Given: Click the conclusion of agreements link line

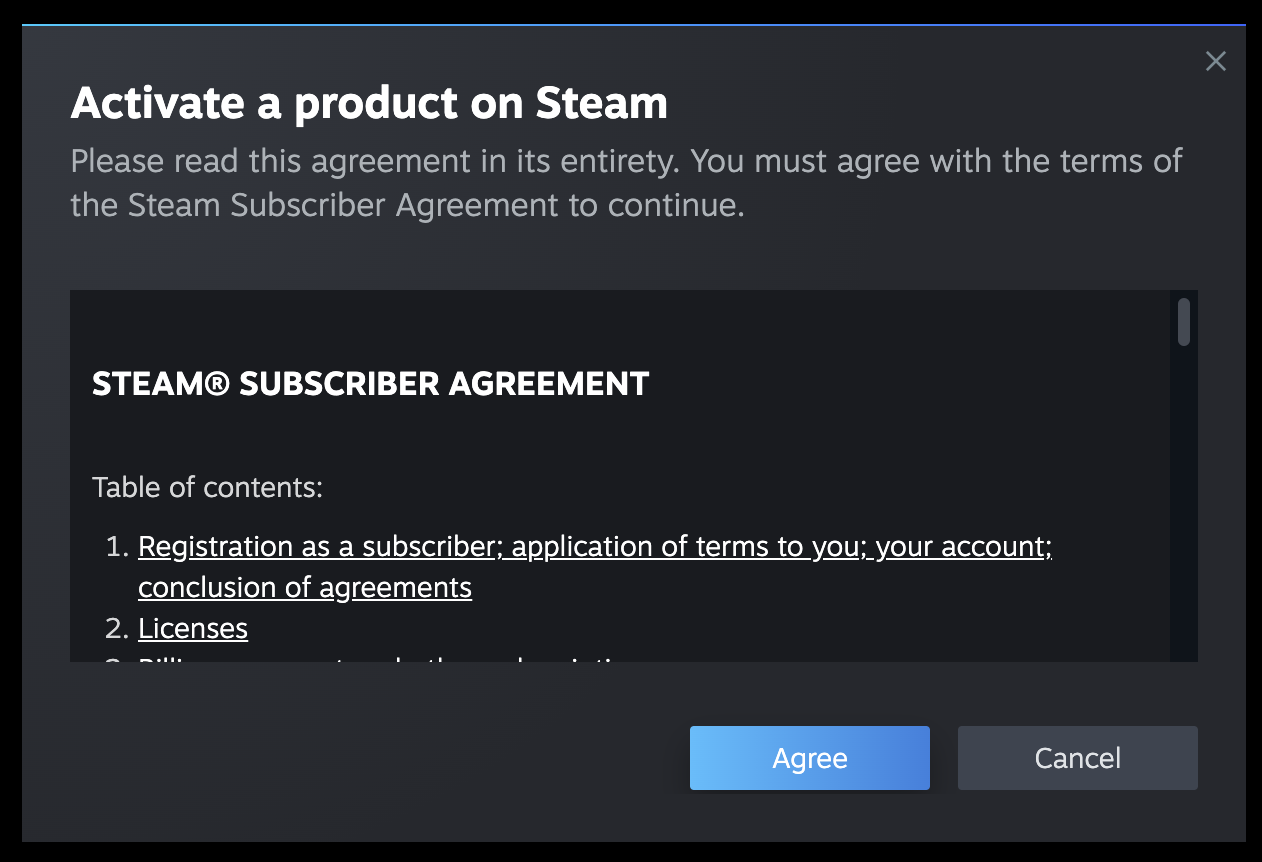Looking at the screenshot, I should coord(305,587).
